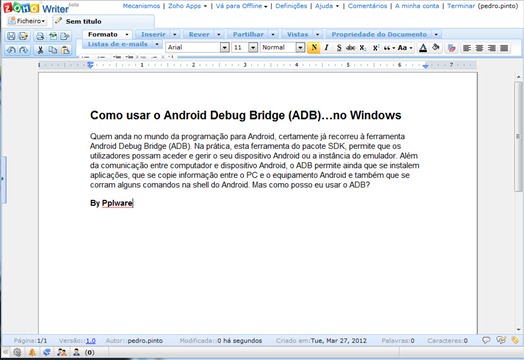Open the Vá para Offline option
The image size is (524, 360).
[241, 6]
